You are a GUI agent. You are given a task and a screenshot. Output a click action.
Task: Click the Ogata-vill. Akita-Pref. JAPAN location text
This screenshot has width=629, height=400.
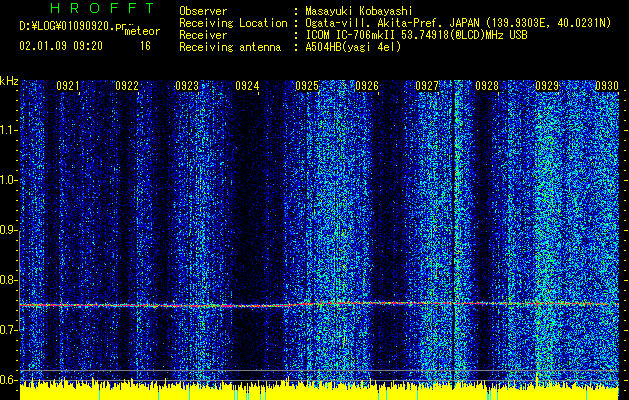click(458, 23)
